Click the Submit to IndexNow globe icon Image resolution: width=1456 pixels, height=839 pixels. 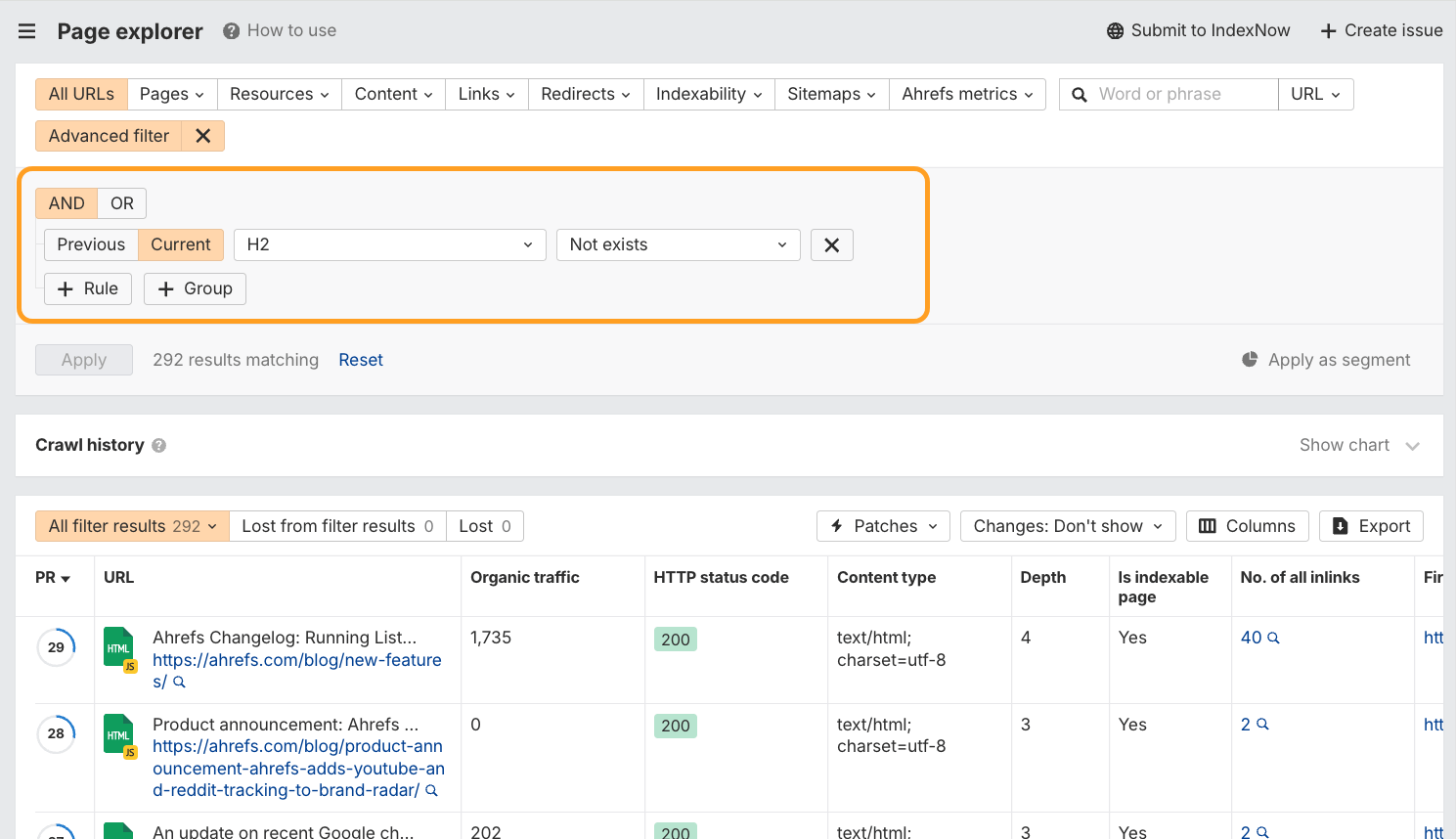pyautogui.click(x=1115, y=30)
